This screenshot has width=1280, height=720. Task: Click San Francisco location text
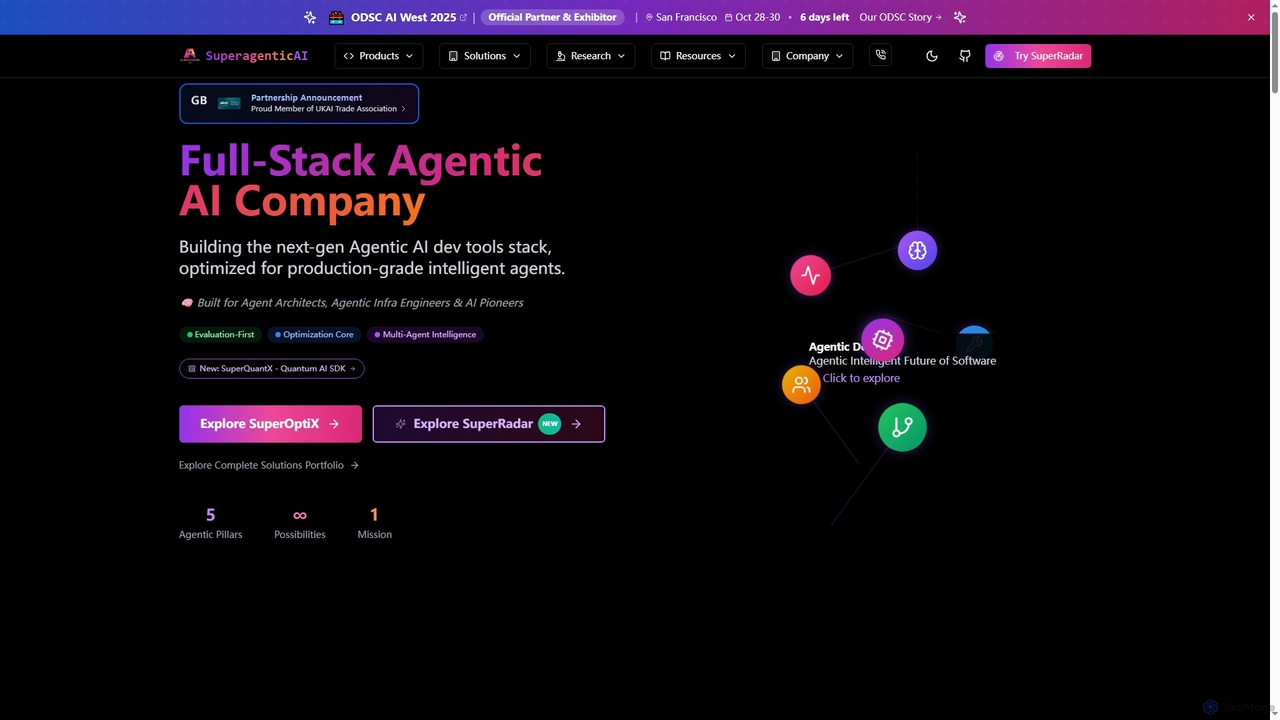(x=686, y=17)
